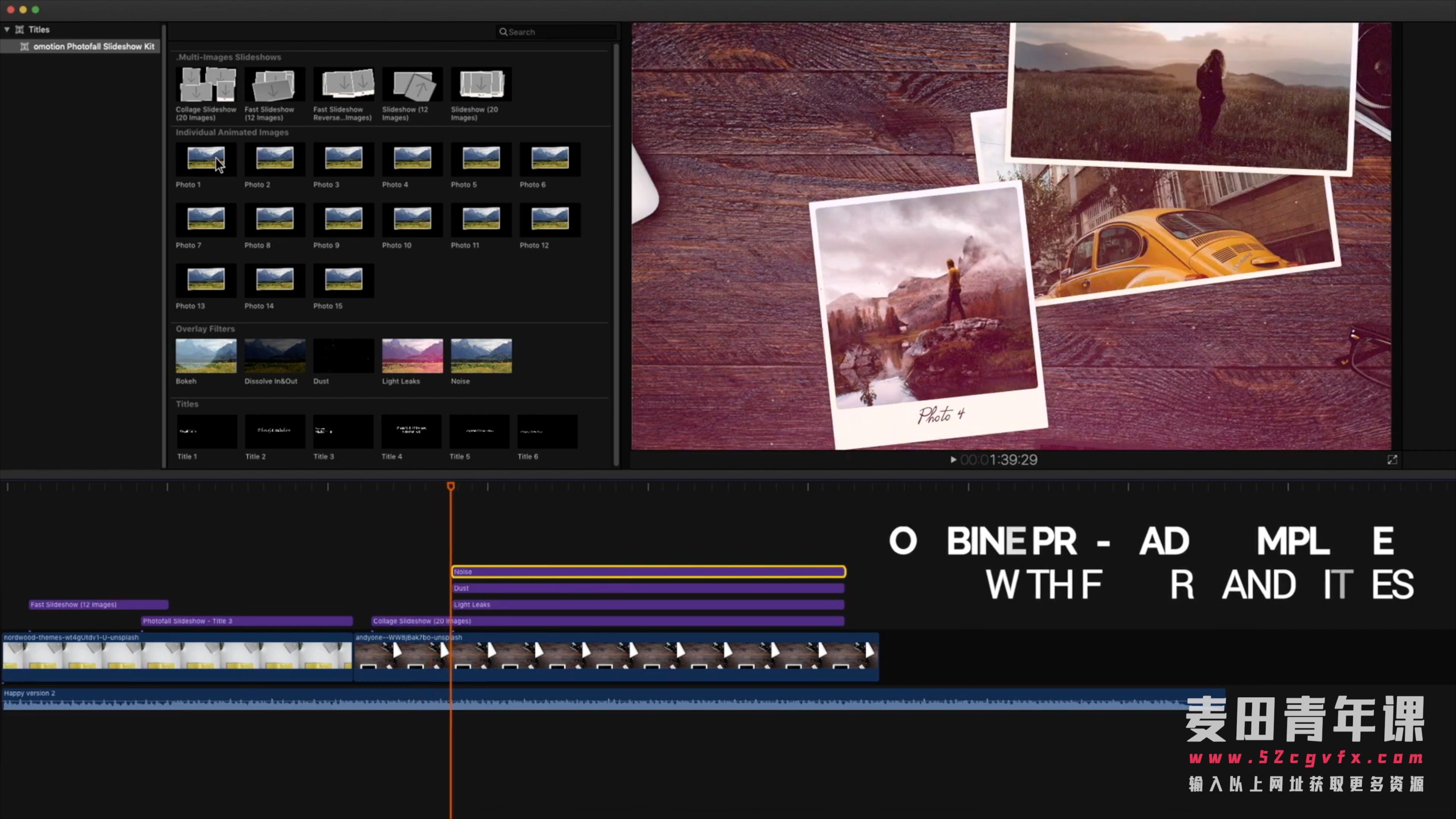This screenshot has height=819, width=1456.
Task: Select the Bokeh overlay filter thumbnail
Action: pos(206,356)
